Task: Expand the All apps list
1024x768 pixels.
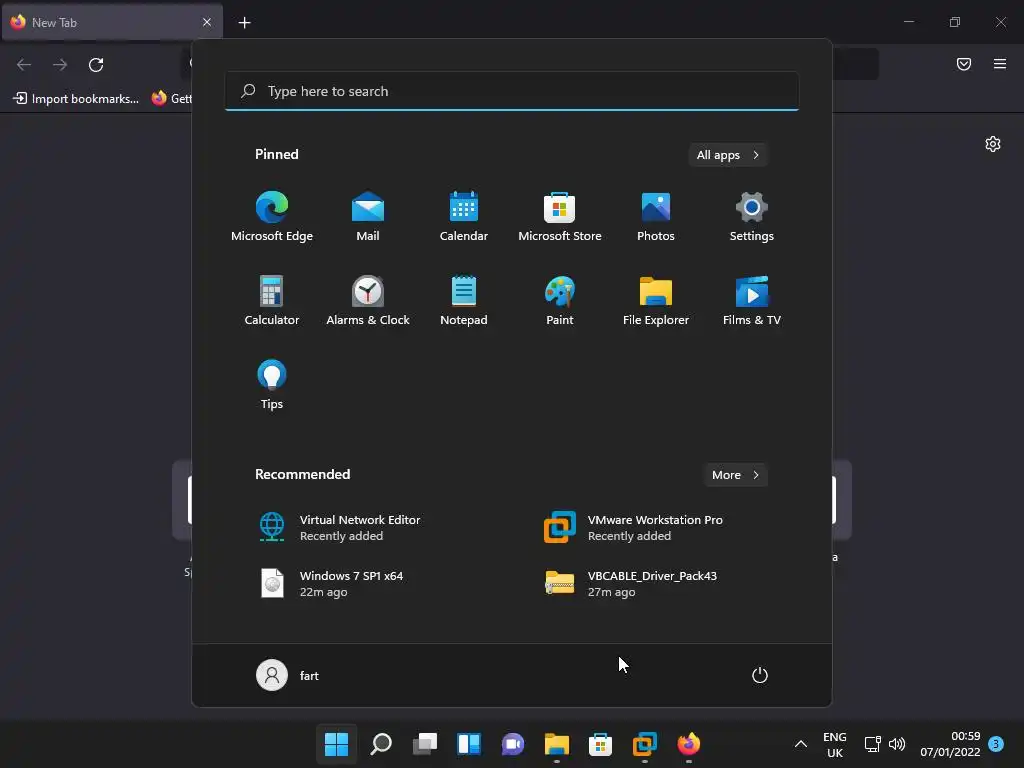Action: 728,155
